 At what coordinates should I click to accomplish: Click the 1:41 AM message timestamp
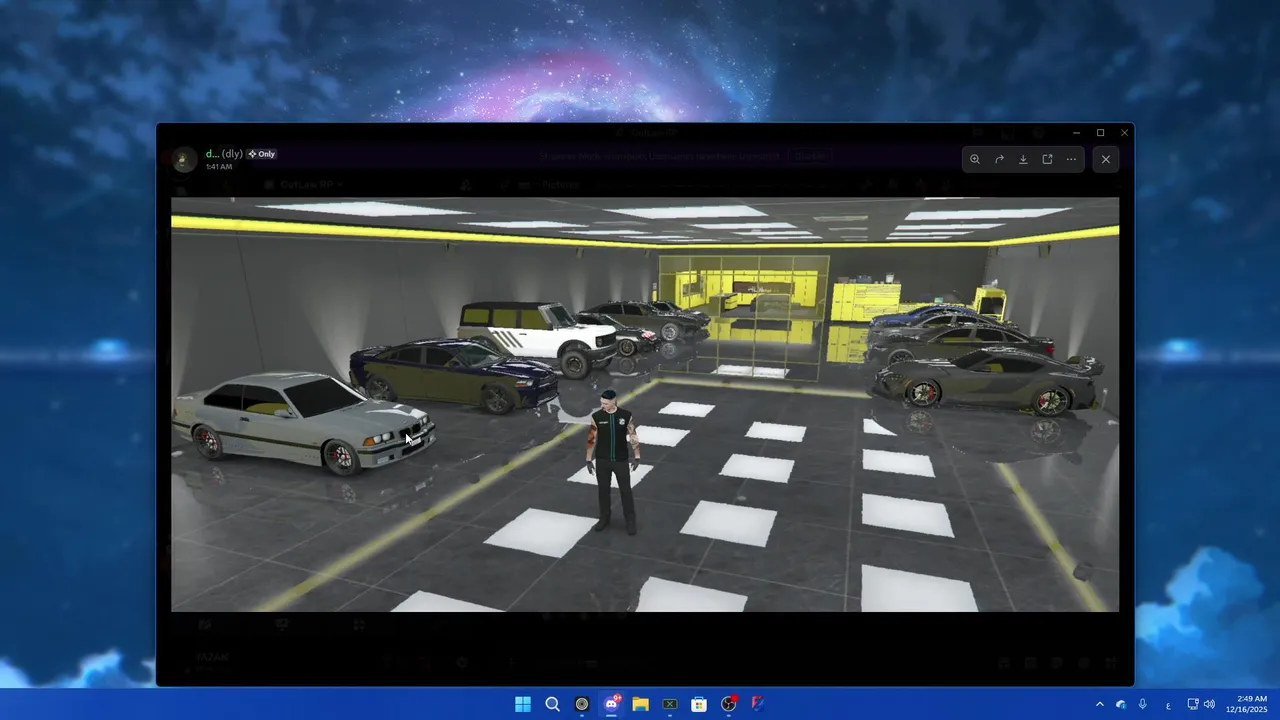tap(219, 167)
